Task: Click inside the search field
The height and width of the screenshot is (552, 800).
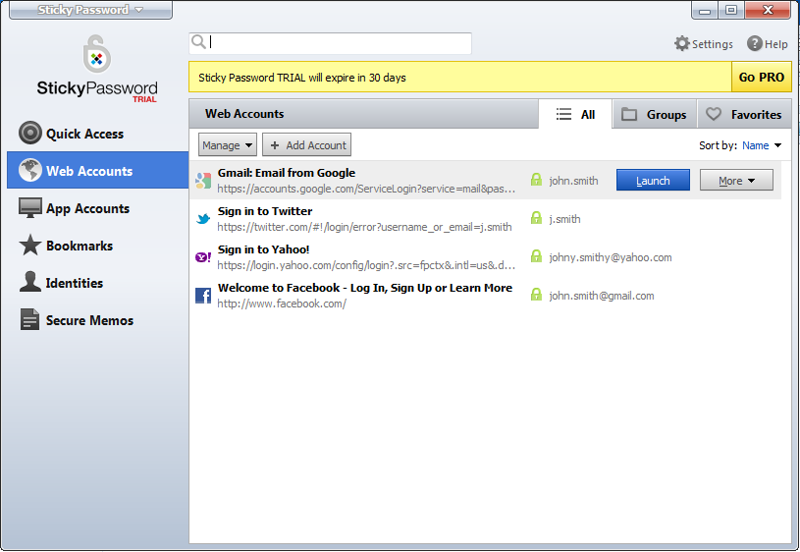Action: tap(330, 43)
